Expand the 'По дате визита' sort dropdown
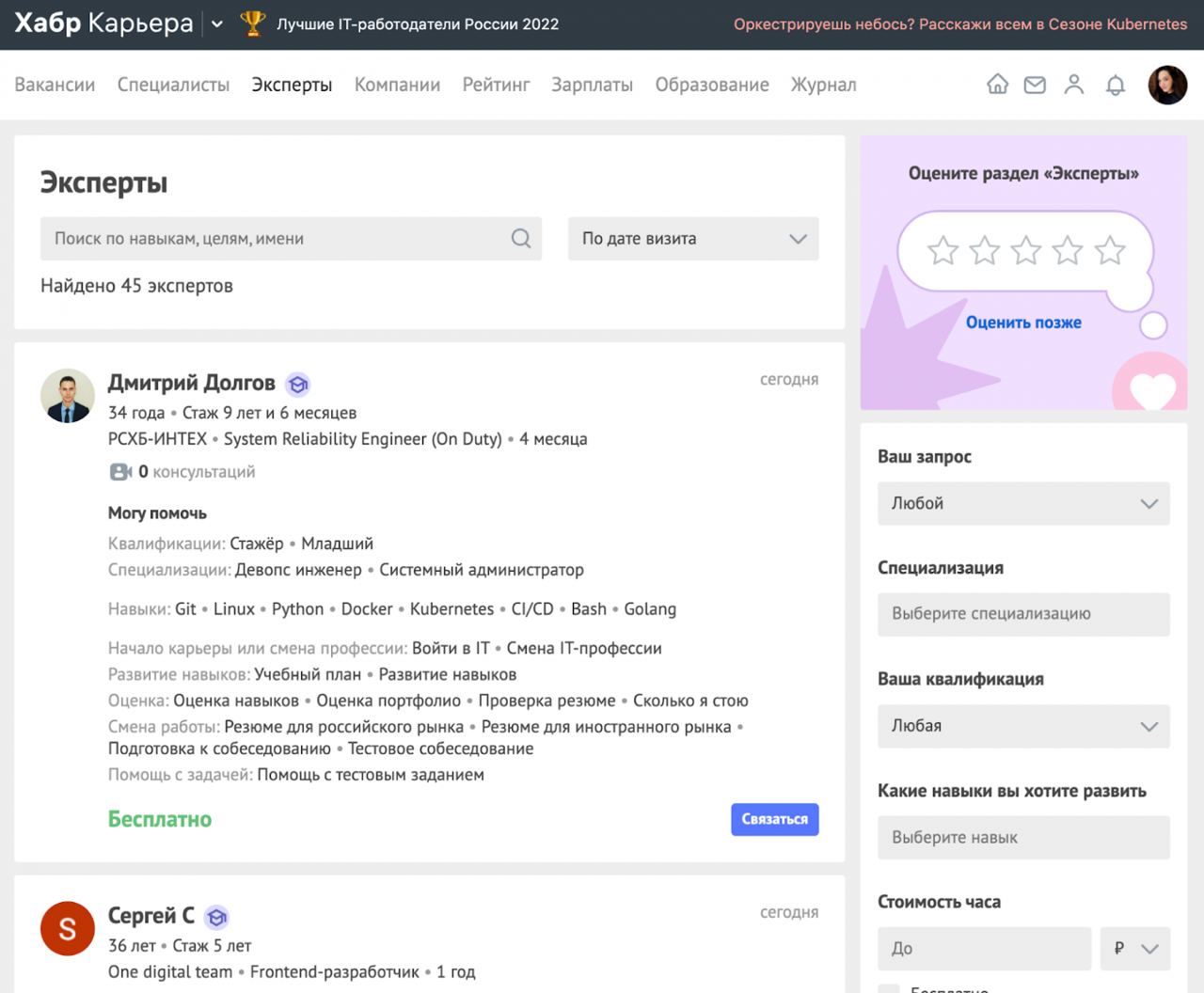This screenshot has width=1204, height=993. point(693,239)
